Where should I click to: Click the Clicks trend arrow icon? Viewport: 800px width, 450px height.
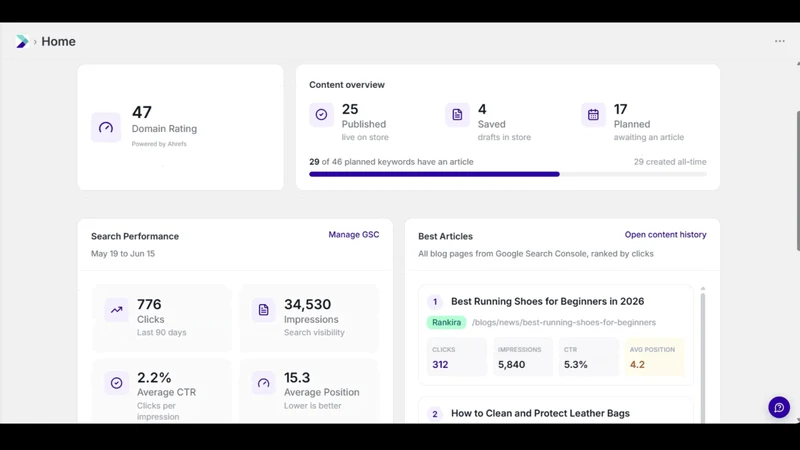coord(117,310)
